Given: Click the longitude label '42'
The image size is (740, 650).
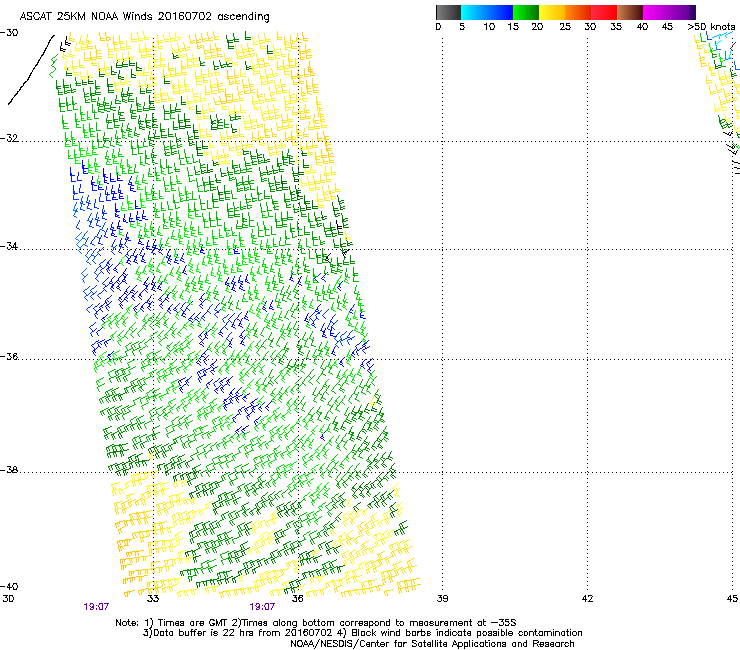Looking at the screenshot, I should [x=587, y=599].
